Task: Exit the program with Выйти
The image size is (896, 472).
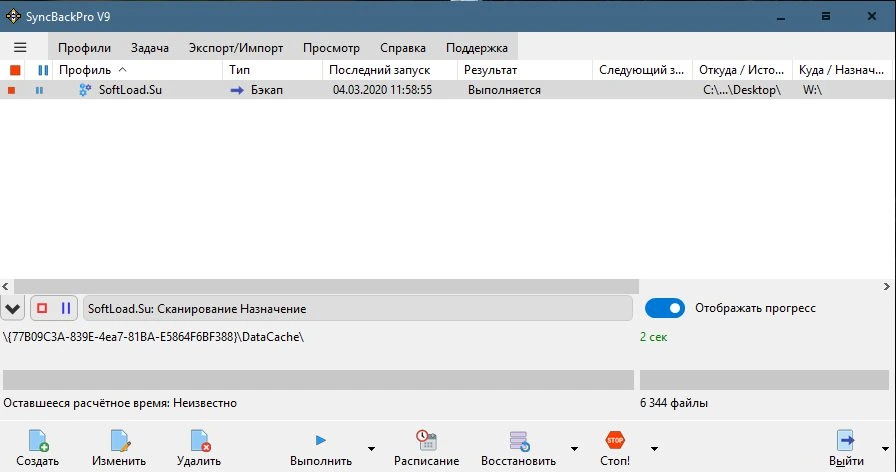Action: 846,449
